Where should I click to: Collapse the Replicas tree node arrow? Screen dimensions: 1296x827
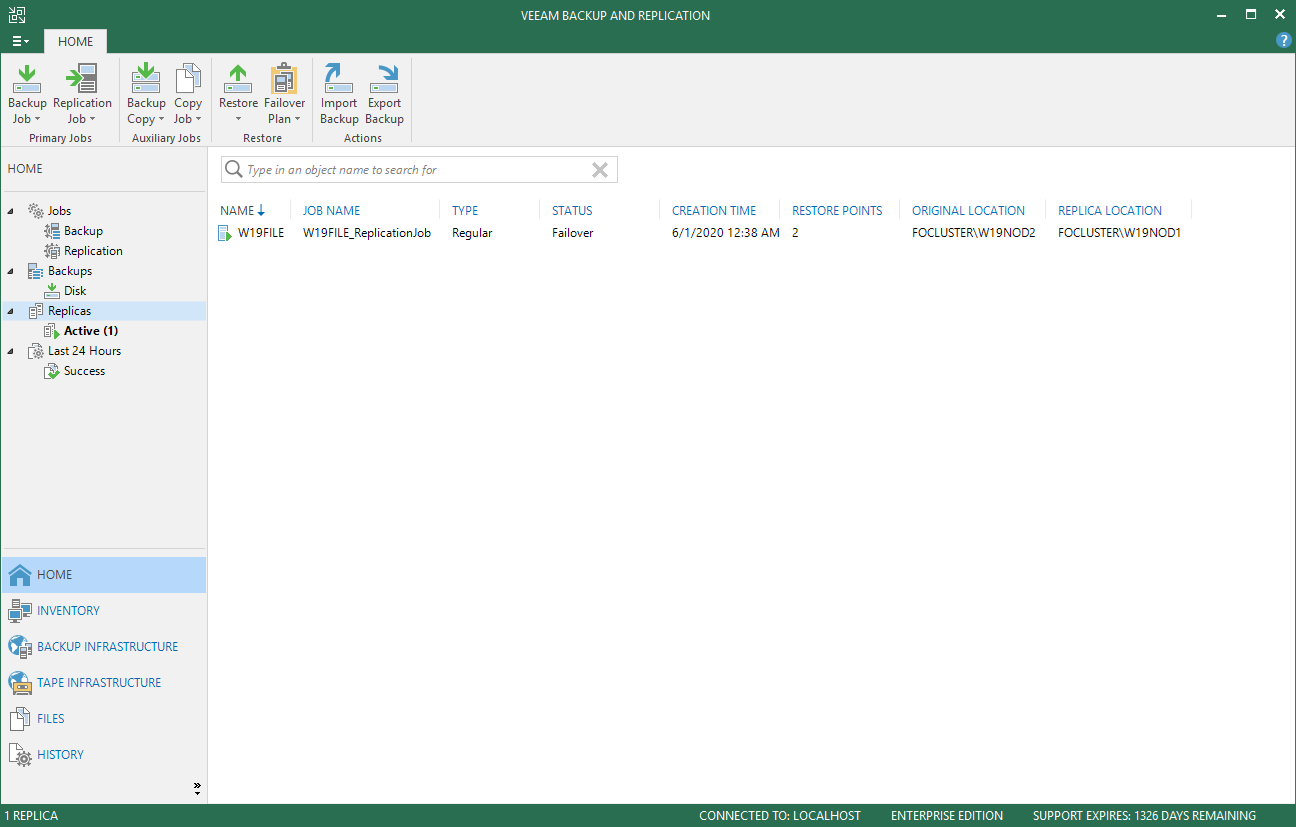(x=11, y=311)
